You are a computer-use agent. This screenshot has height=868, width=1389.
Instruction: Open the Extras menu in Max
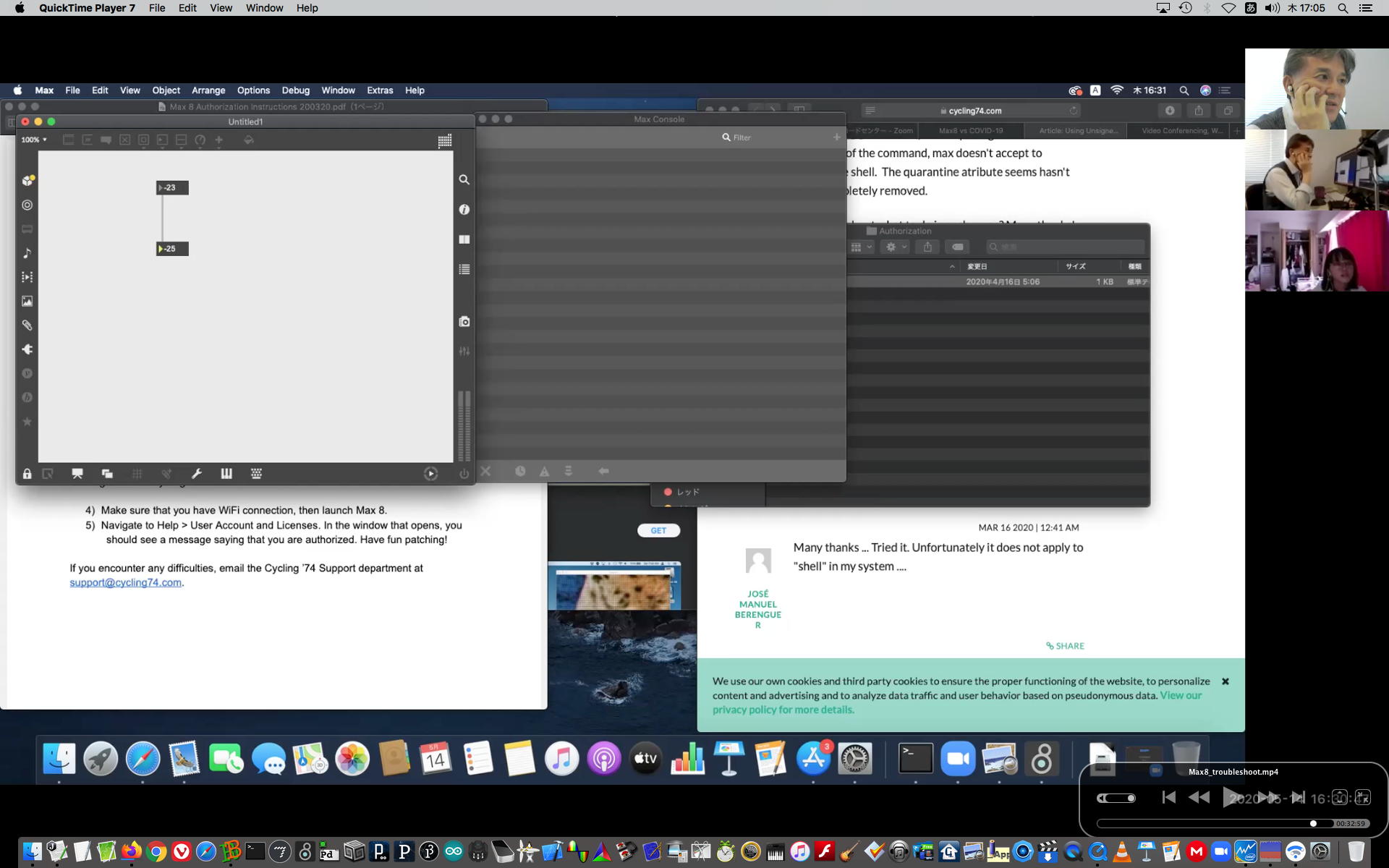379,90
